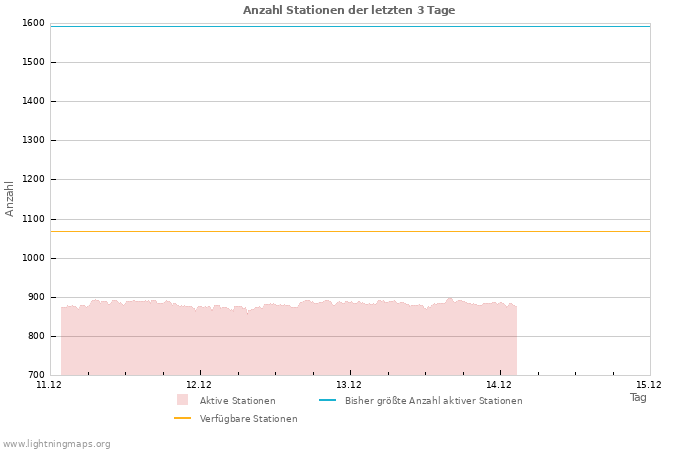Click the 1600 y-axis tick label

click(x=32, y=23)
